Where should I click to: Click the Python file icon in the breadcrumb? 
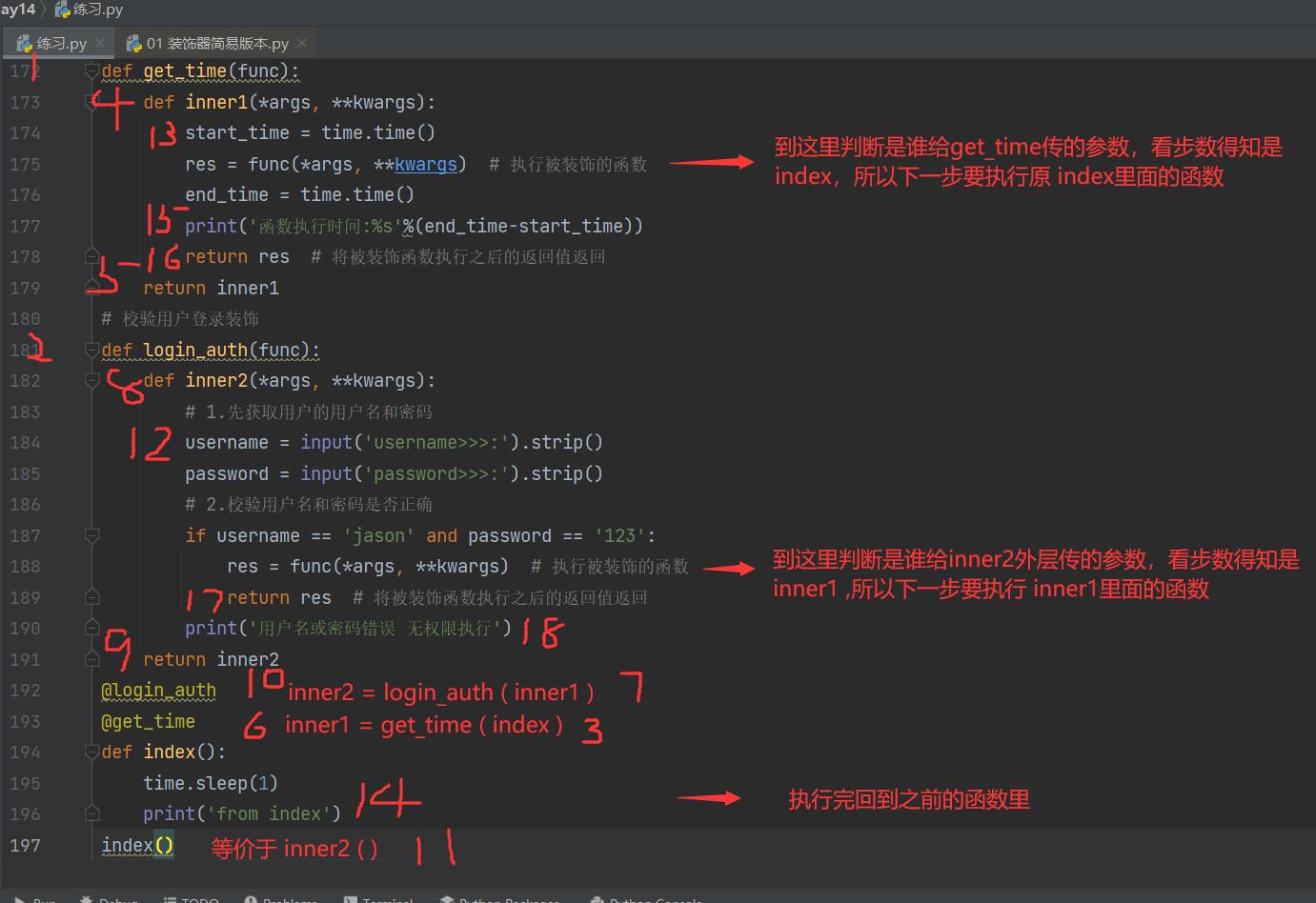click(63, 10)
